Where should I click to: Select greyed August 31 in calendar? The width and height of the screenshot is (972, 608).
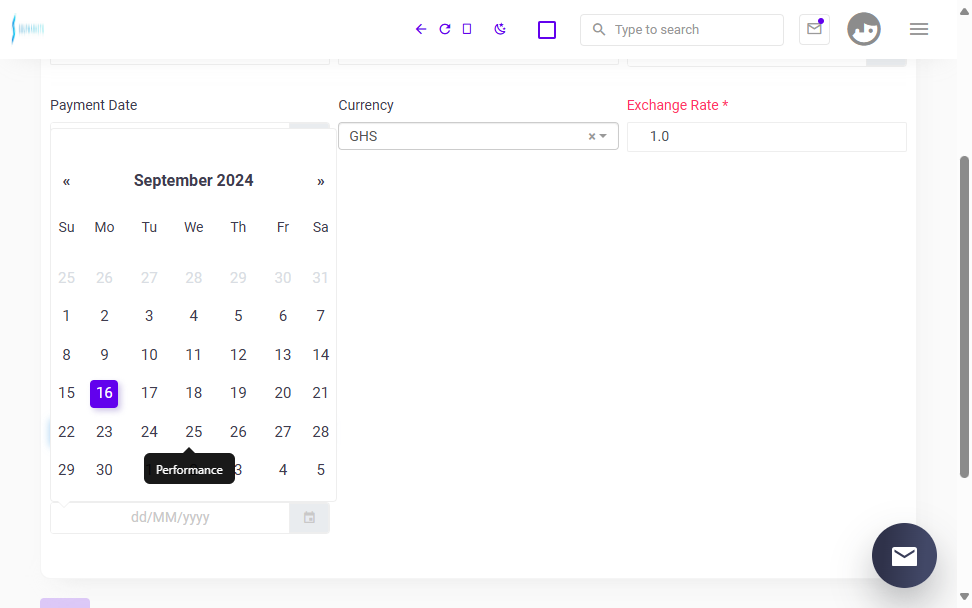(320, 278)
